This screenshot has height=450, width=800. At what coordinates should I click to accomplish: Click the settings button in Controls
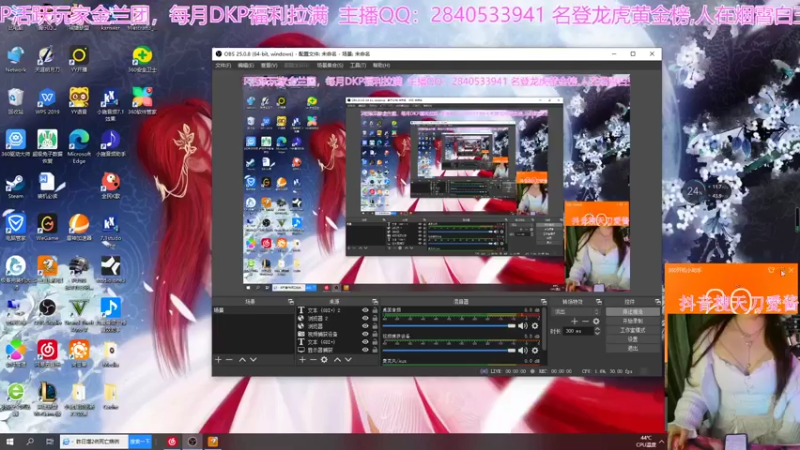633,339
